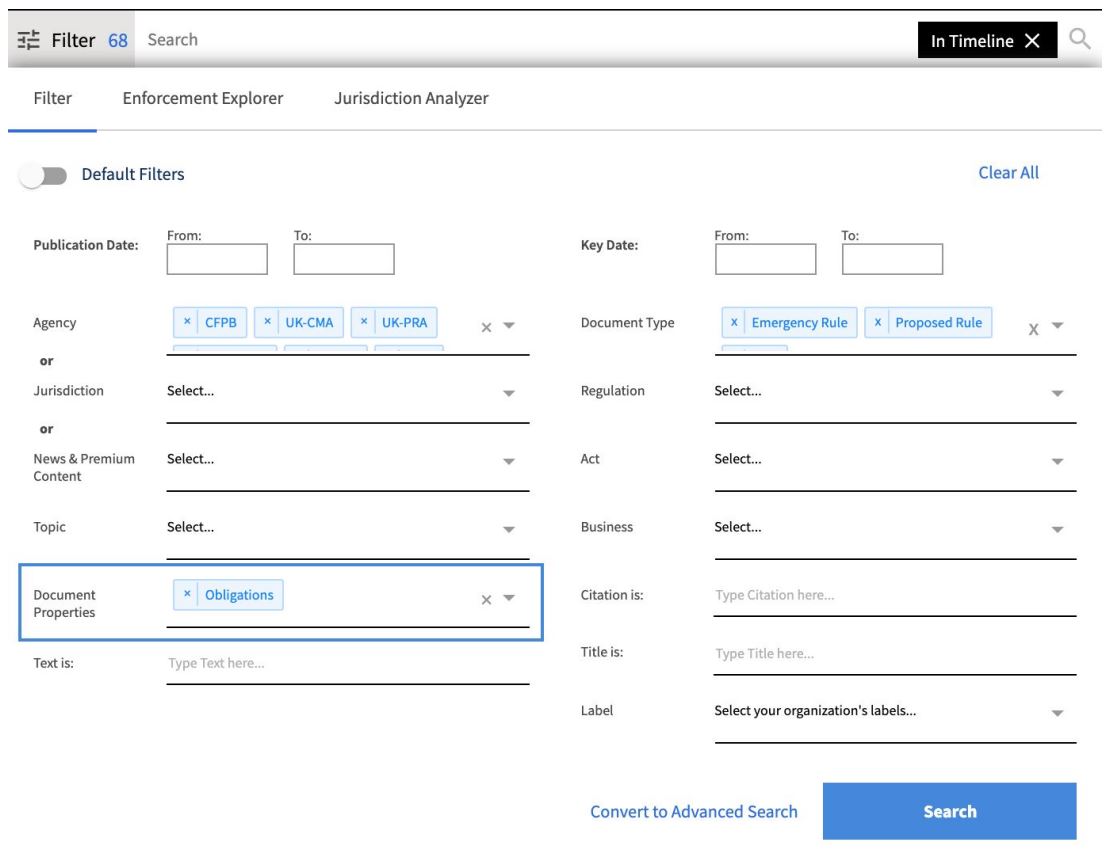Open the organization Label dropdown
The width and height of the screenshot is (1110, 855).
point(1058,713)
